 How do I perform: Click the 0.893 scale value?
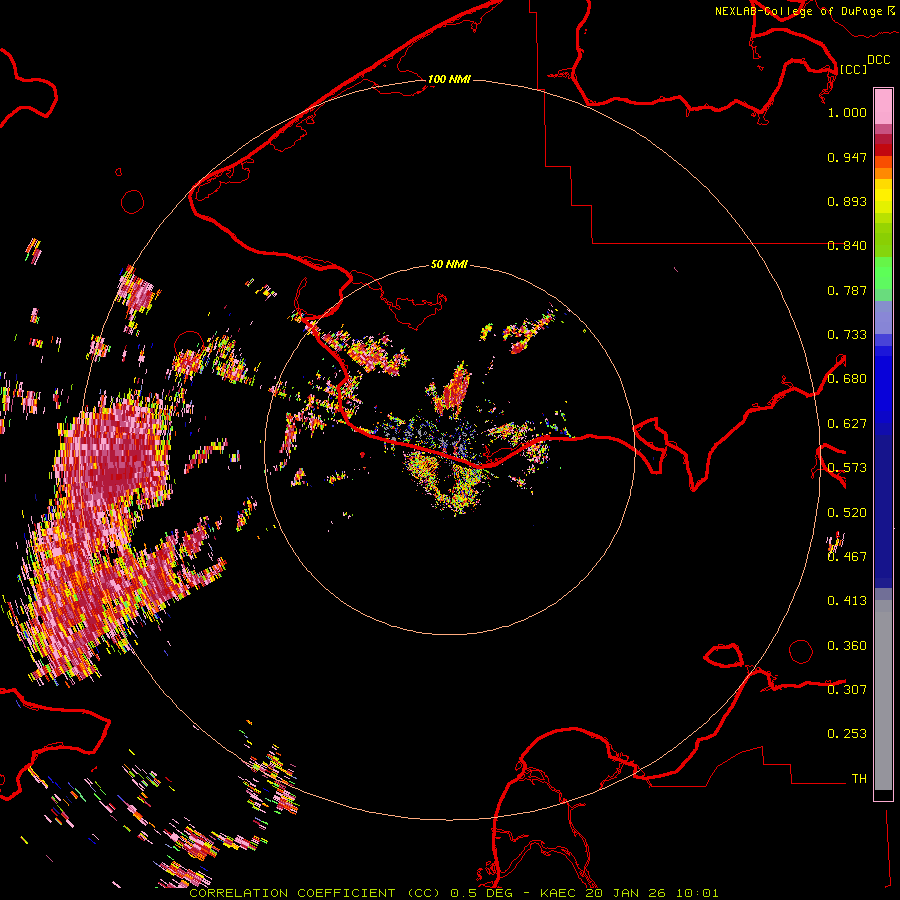click(x=847, y=201)
